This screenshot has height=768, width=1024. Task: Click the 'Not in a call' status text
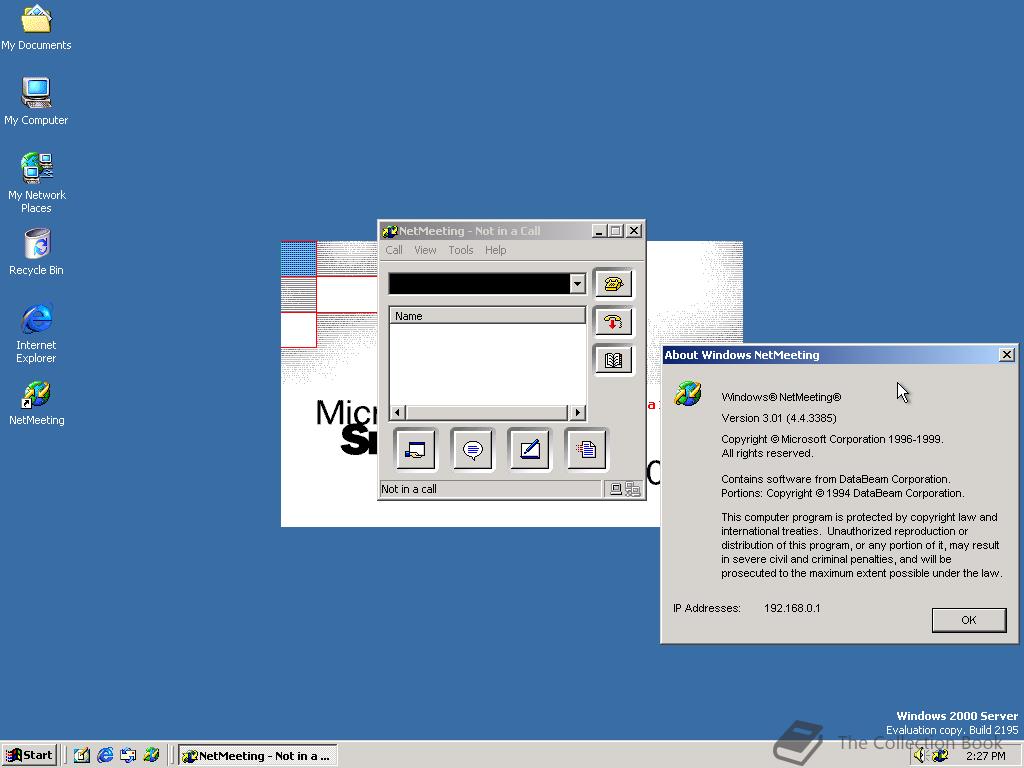pos(409,489)
